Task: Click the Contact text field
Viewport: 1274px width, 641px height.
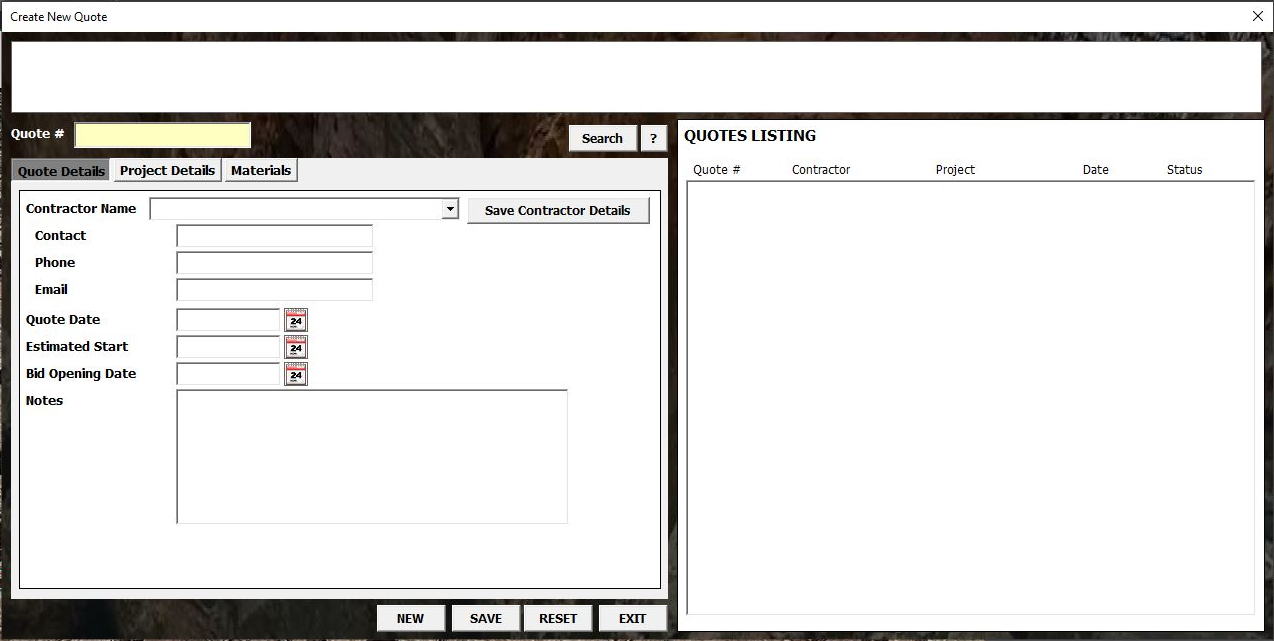Action: (273, 236)
